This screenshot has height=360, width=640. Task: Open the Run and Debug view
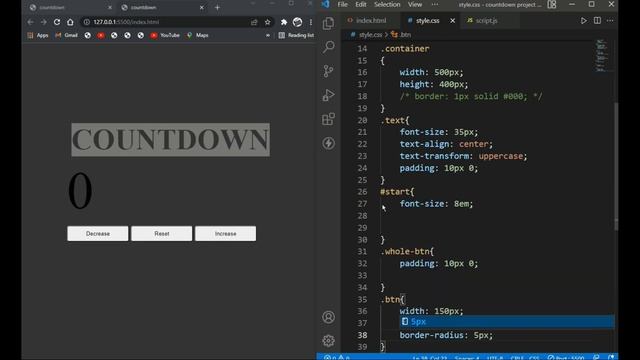coord(329,95)
